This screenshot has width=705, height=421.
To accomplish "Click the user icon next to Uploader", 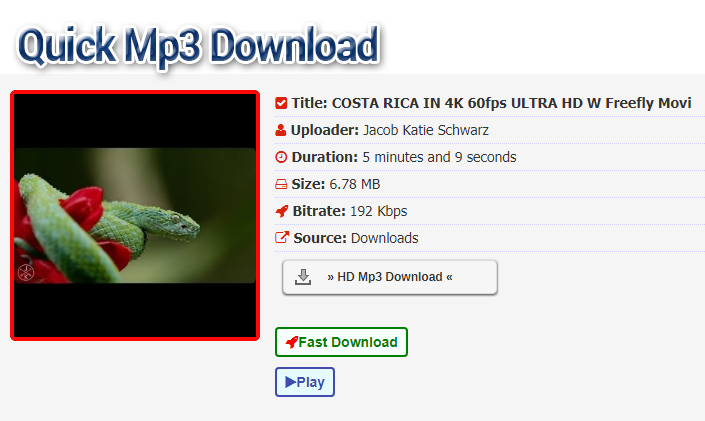I will 281,130.
